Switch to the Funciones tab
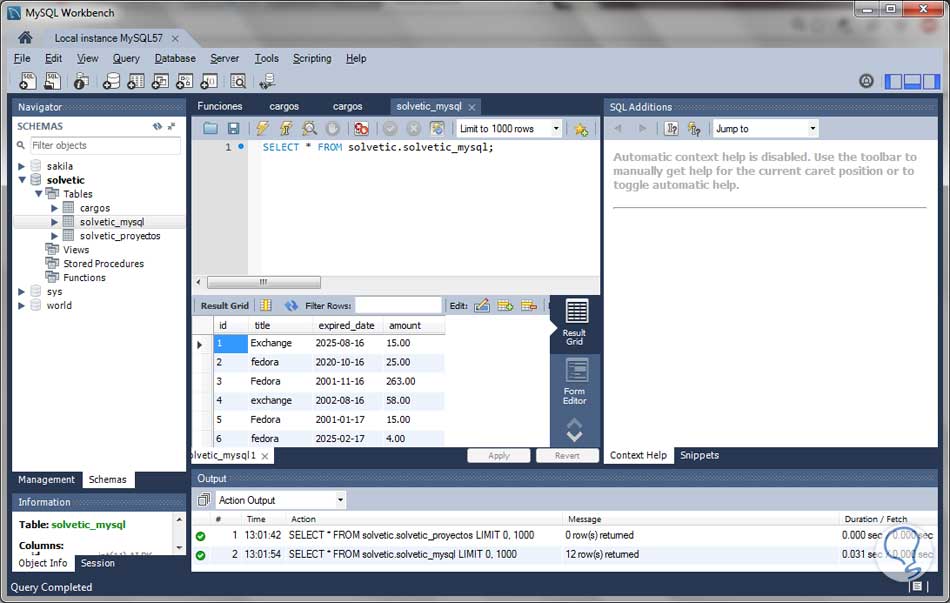The image size is (950, 603). coord(219,106)
